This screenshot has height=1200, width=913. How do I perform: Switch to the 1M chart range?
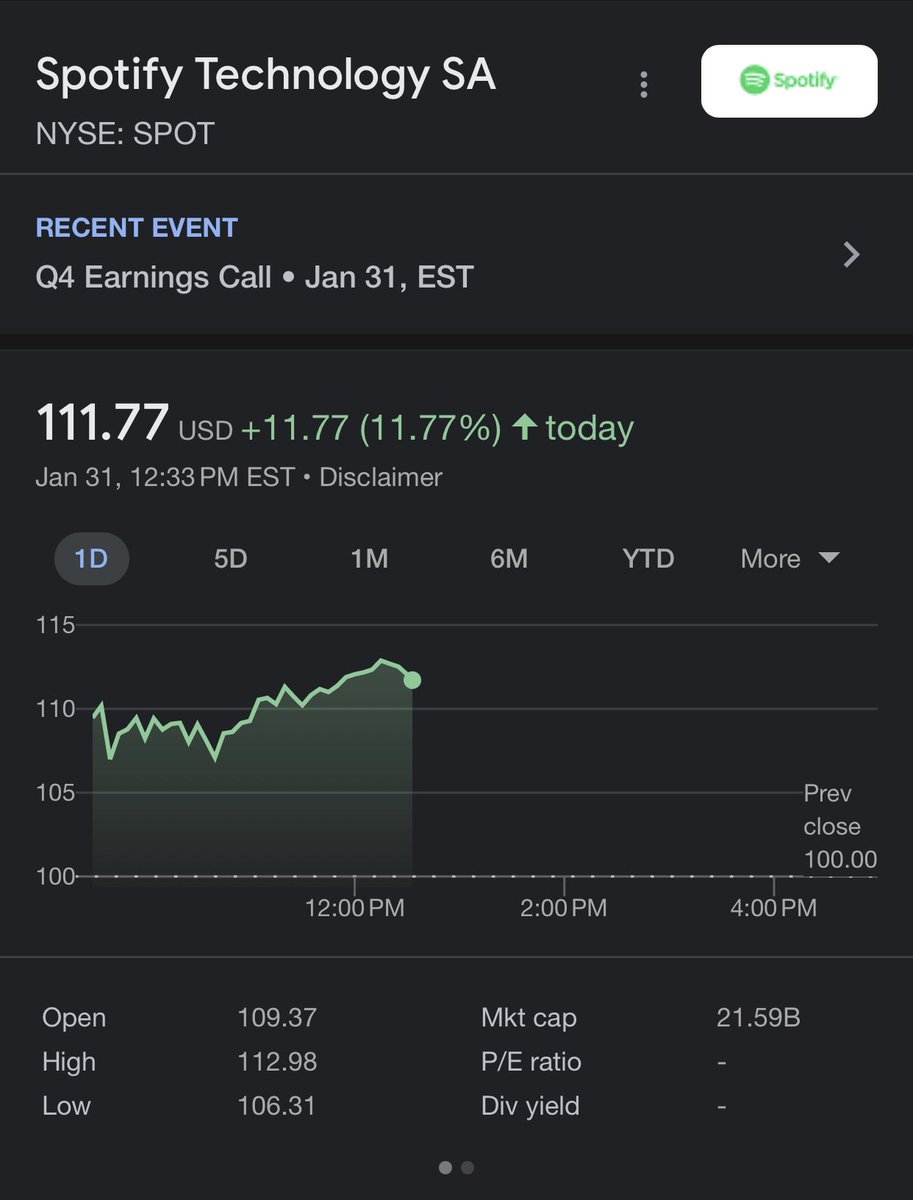[369, 558]
